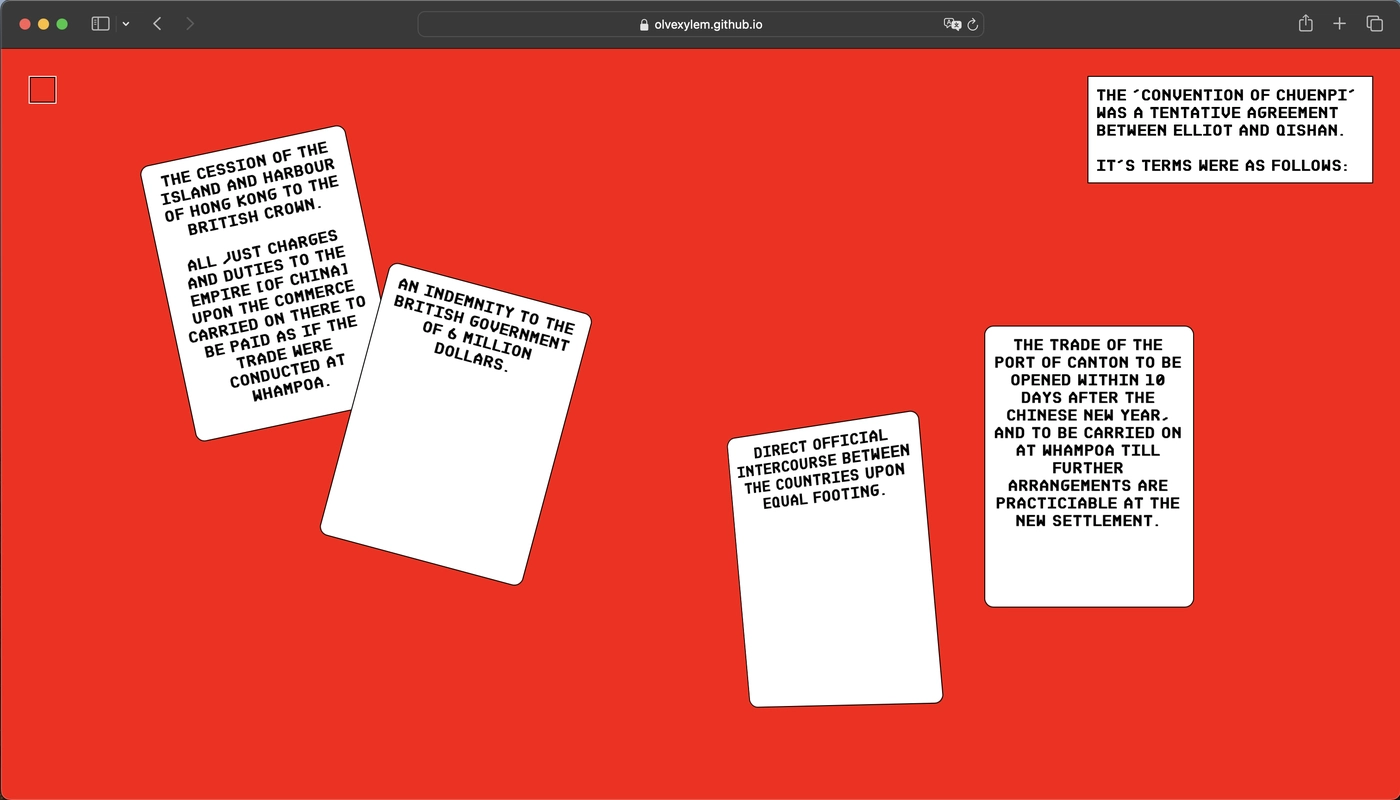Toggle the Safari sidebar icon
1400x800 pixels.
(x=100, y=24)
